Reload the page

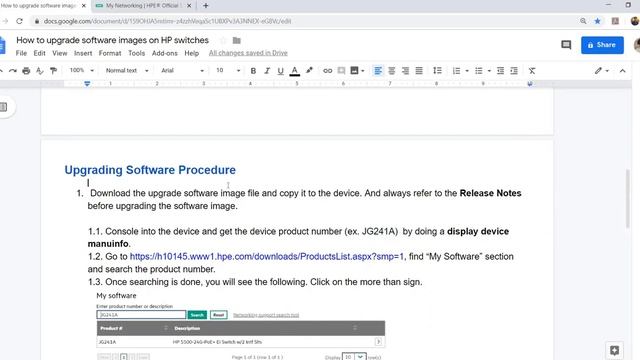19,21
